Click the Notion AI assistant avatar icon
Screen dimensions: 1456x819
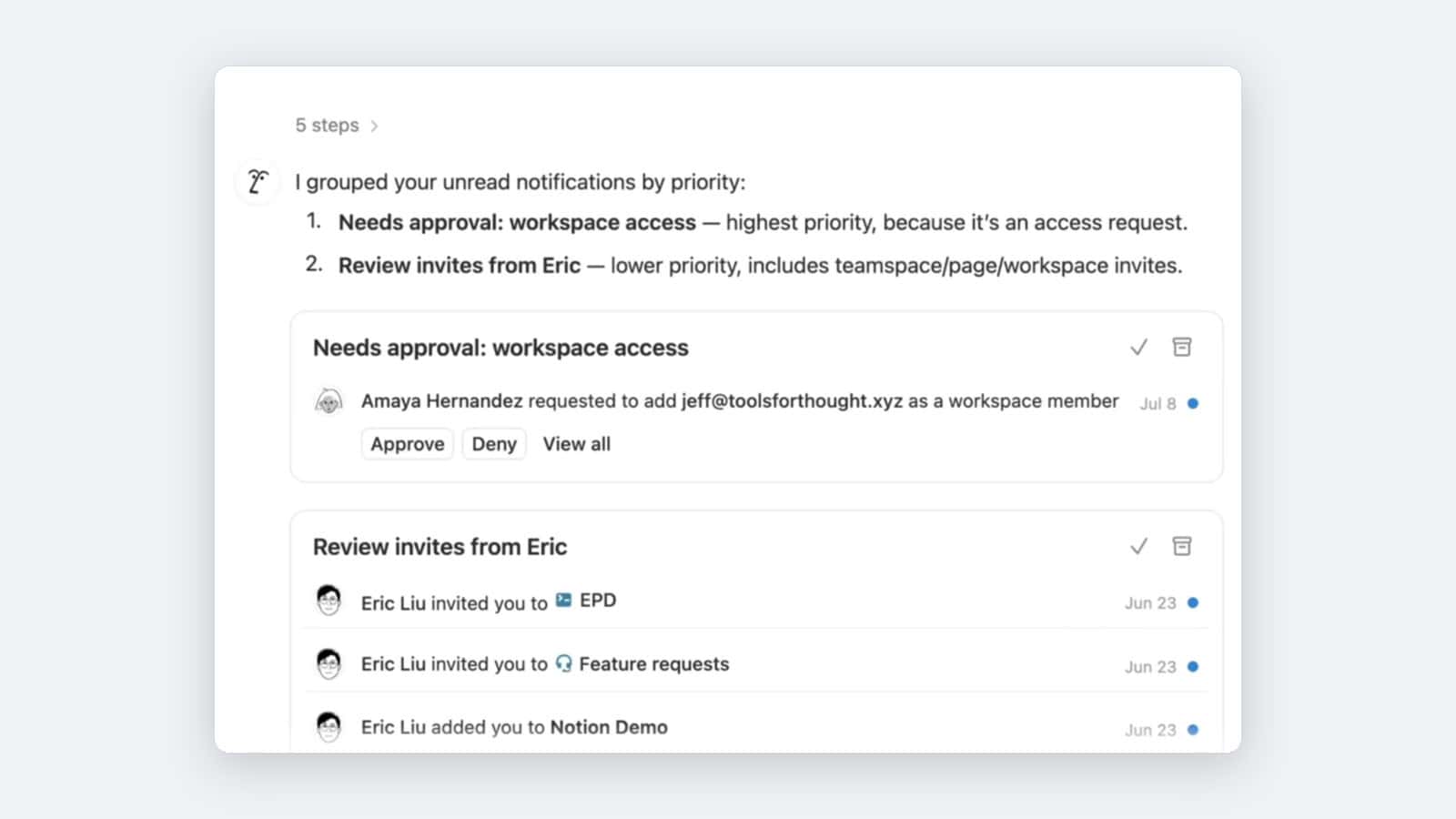[258, 182]
